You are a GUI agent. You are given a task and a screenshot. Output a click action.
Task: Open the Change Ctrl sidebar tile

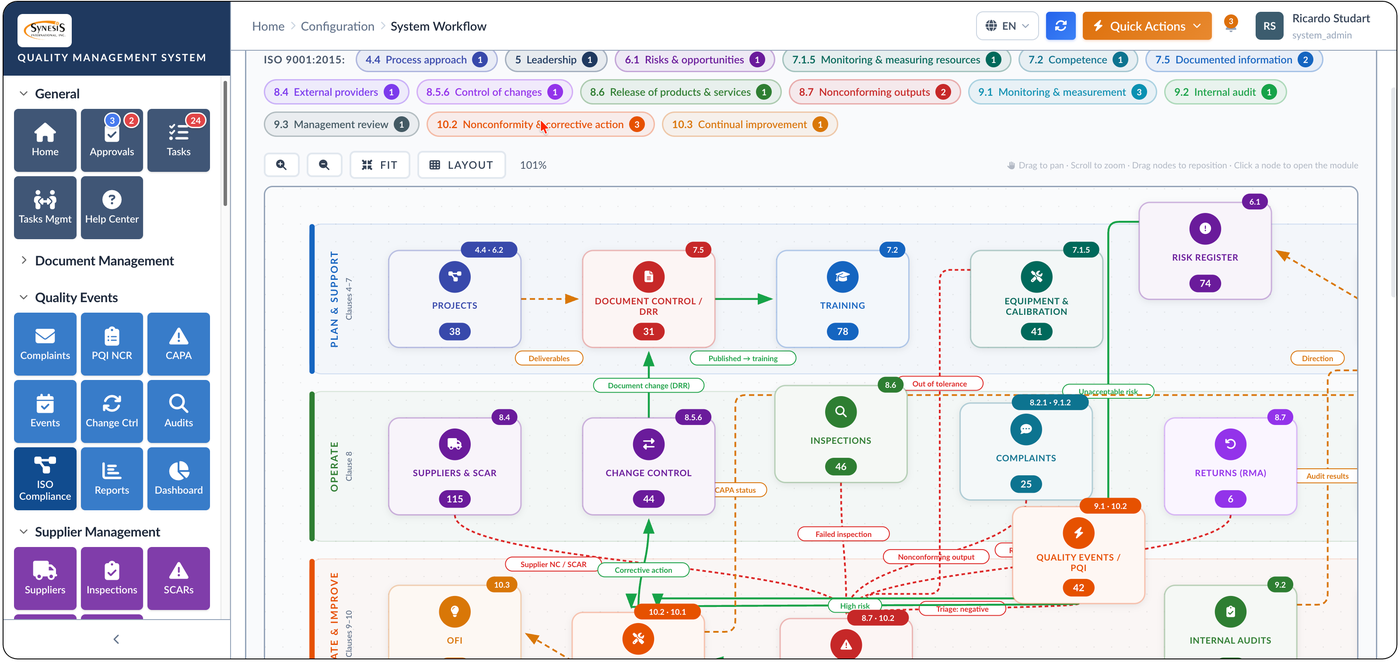pyautogui.click(x=112, y=411)
